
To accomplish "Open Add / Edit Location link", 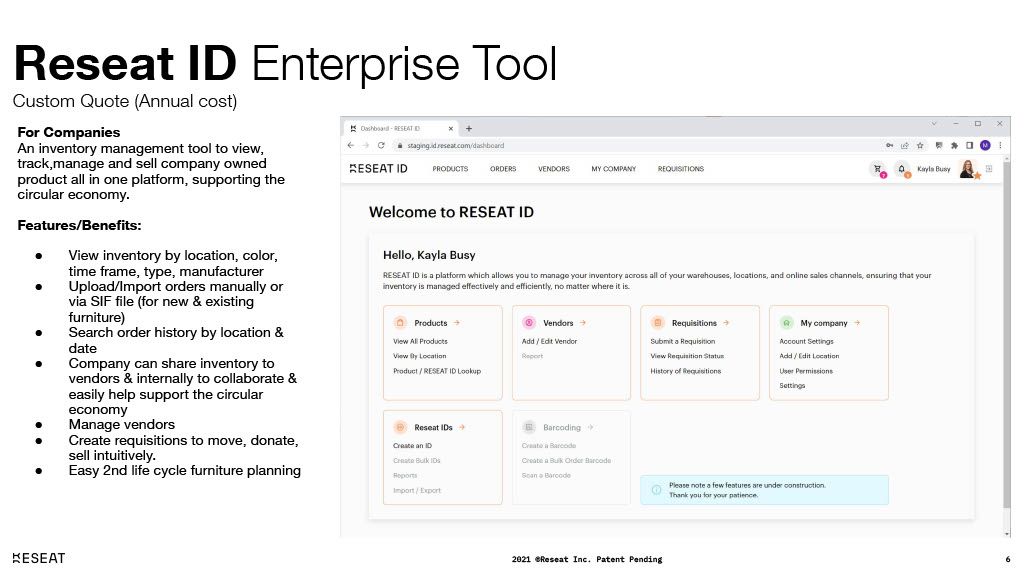I will 809,357.
